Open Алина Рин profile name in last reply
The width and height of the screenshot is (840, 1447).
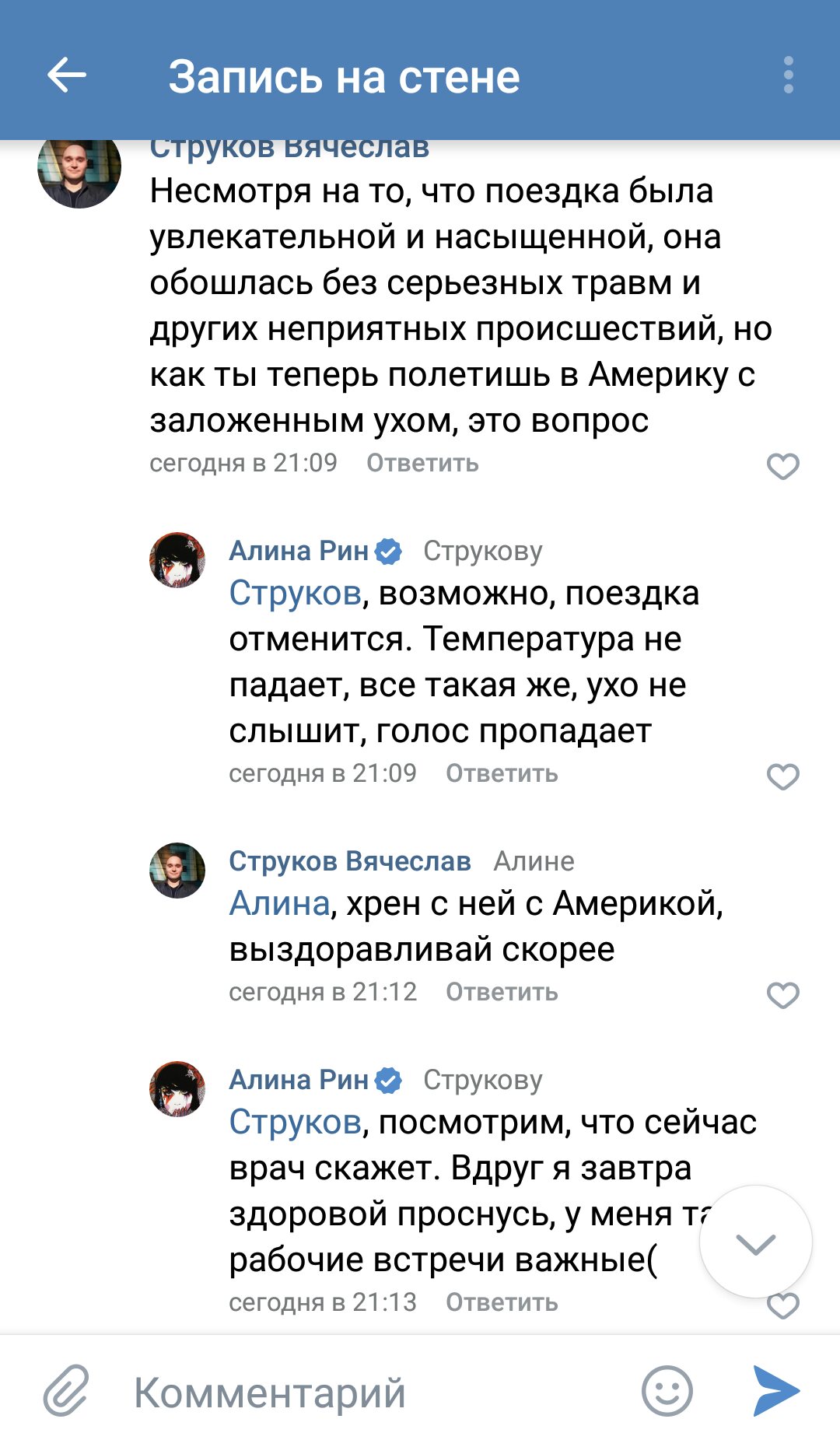coord(299,1080)
